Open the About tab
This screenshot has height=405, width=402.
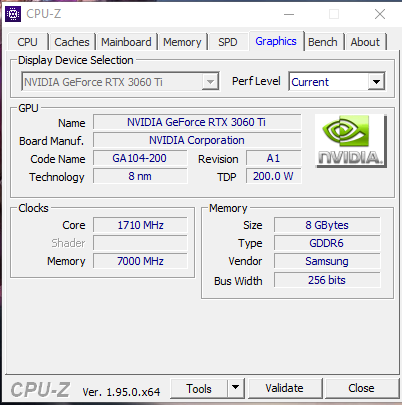365,42
